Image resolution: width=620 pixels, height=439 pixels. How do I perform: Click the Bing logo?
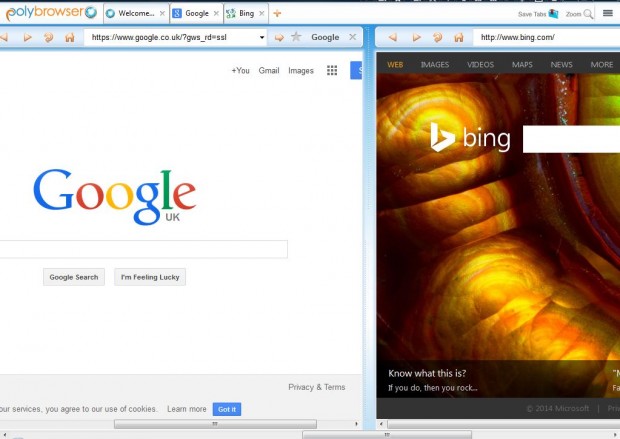pos(470,137)
